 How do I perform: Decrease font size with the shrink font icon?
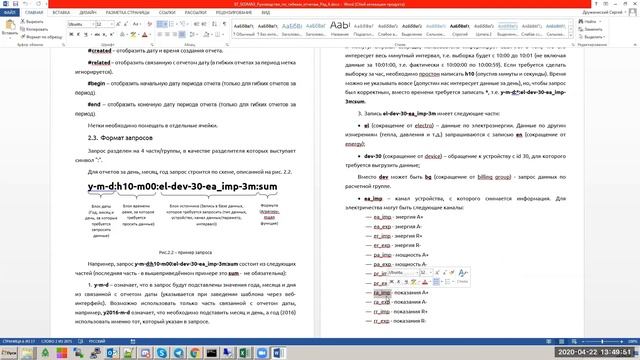coord(126,24)
